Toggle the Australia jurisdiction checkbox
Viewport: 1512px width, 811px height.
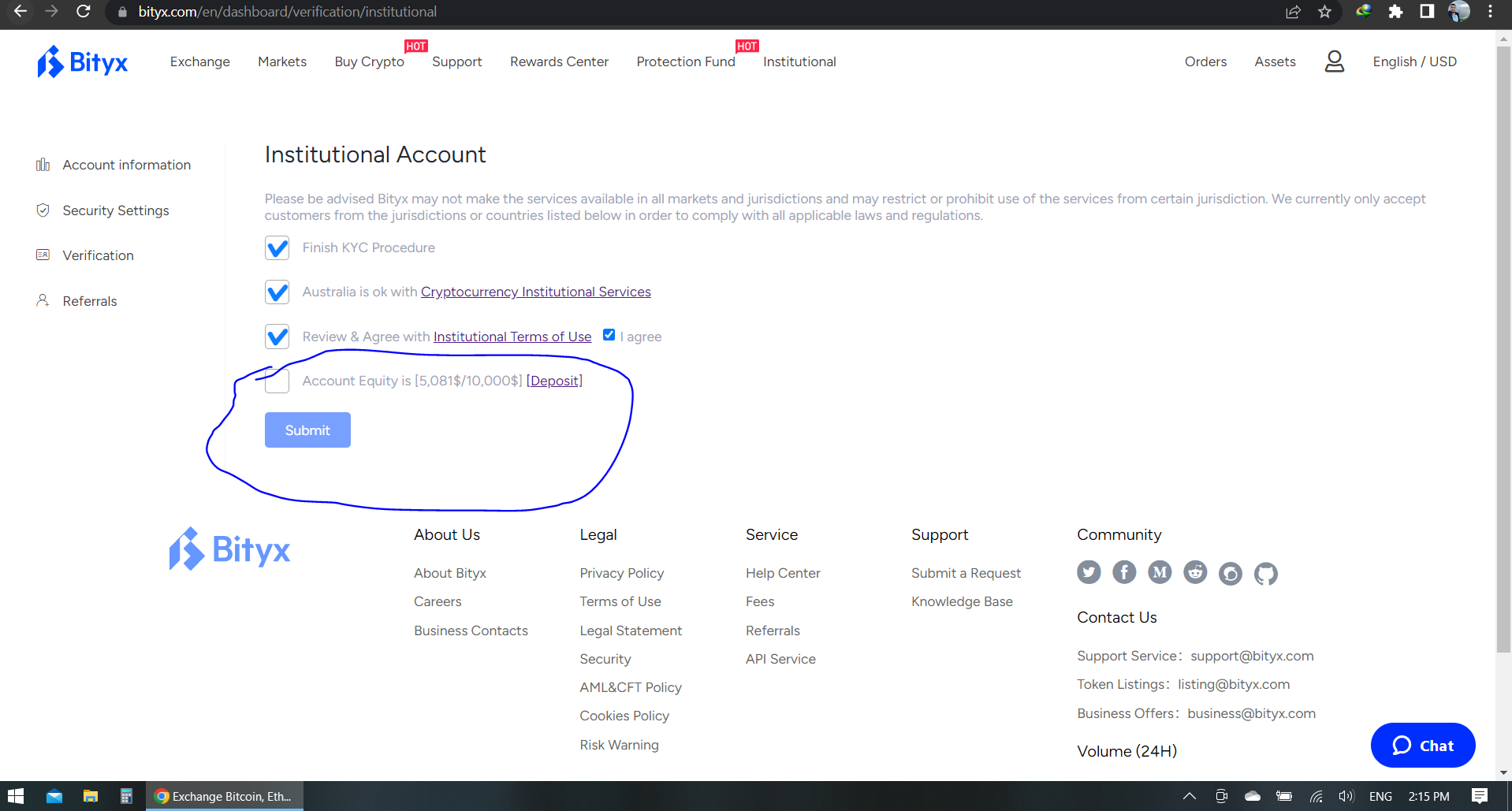277,292
